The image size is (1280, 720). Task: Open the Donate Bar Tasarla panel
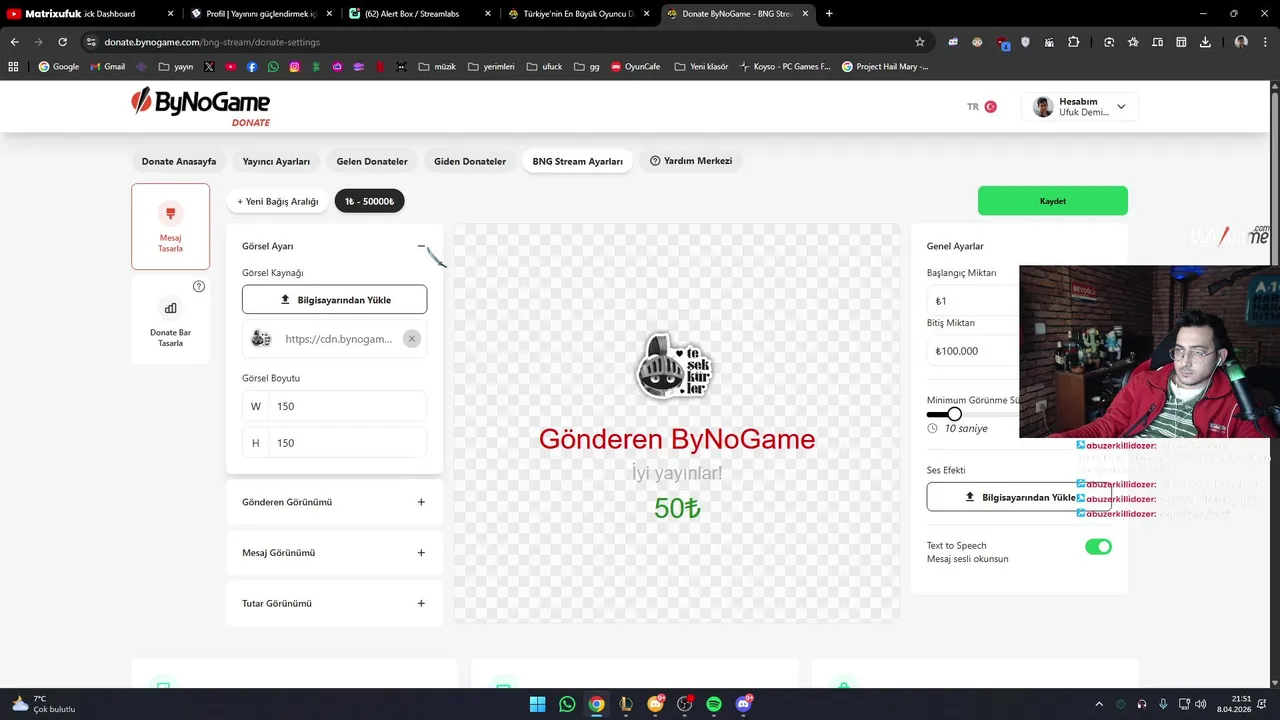point(170,320)
